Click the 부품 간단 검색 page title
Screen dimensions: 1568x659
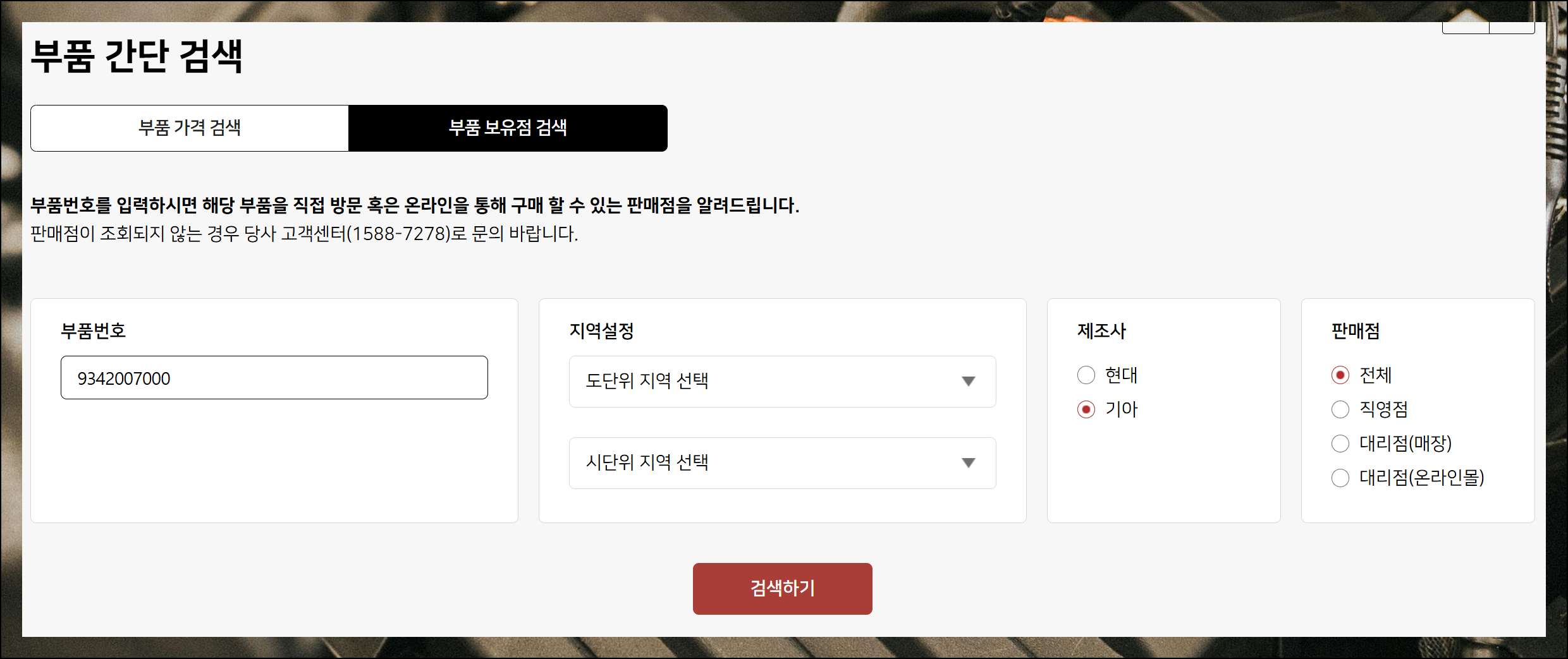pyautogui.click(x=137, y=56)
